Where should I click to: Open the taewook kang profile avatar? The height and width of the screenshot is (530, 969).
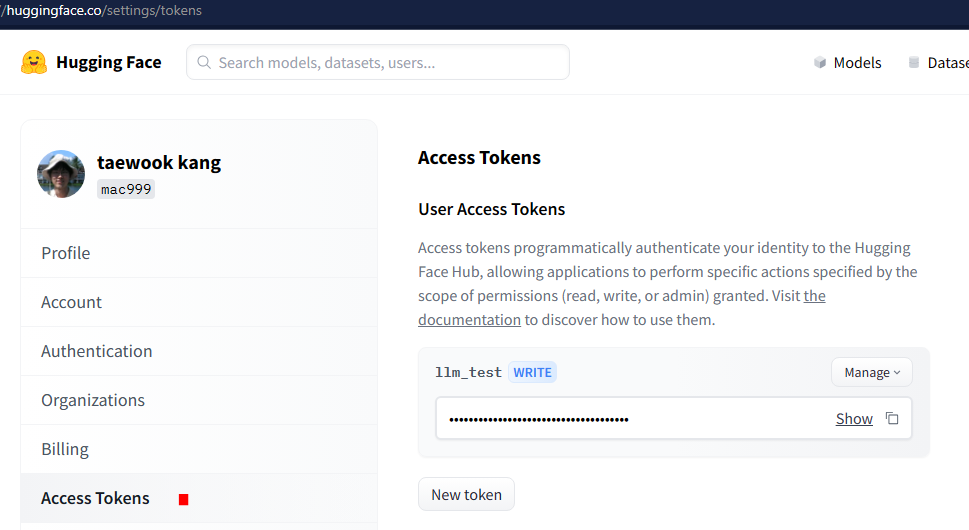[x=61, y=174]
